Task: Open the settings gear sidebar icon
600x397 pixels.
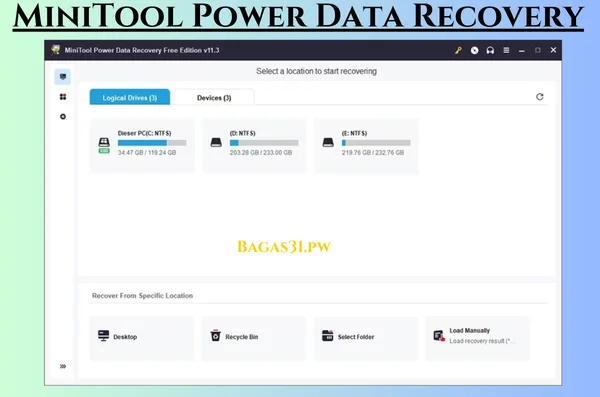Action: coord(63,116)
